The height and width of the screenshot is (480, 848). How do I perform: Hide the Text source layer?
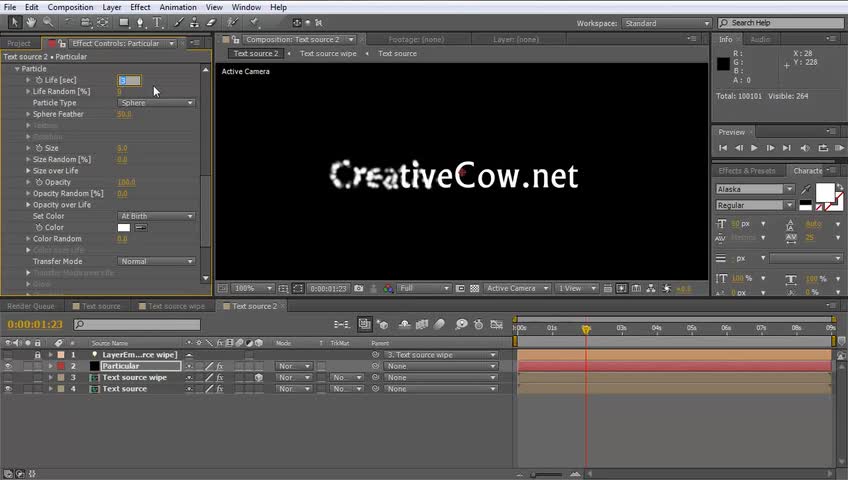pos(8,389)
